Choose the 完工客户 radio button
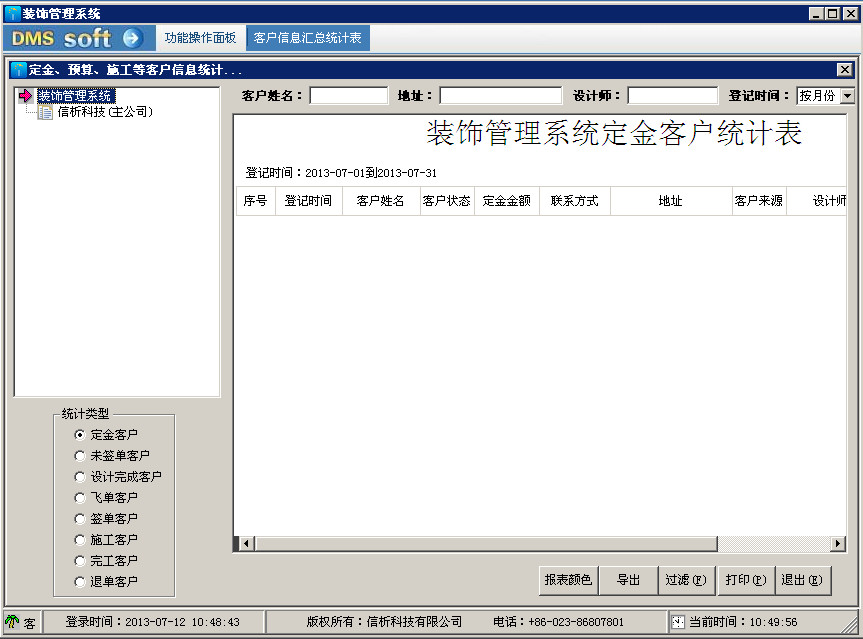This screenshot has width=863, height=639. tap(80, 560)
